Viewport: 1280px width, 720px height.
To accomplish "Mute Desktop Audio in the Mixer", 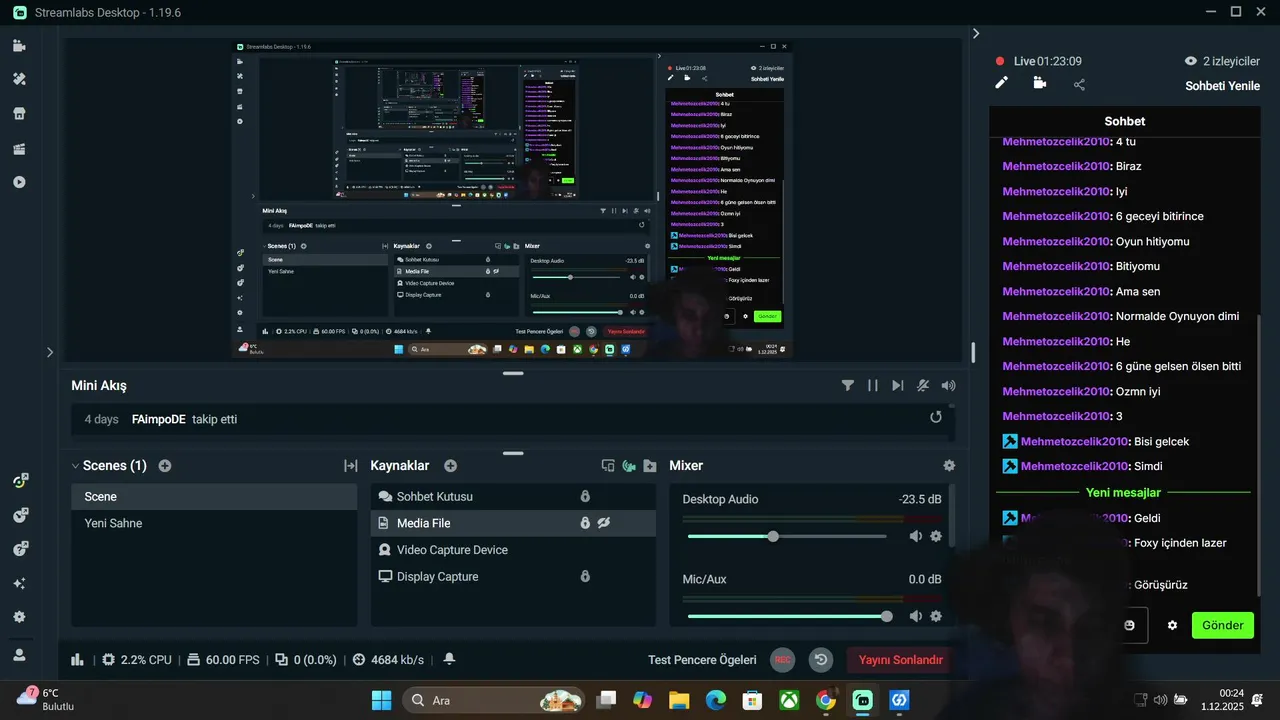I will click(915, 536).
